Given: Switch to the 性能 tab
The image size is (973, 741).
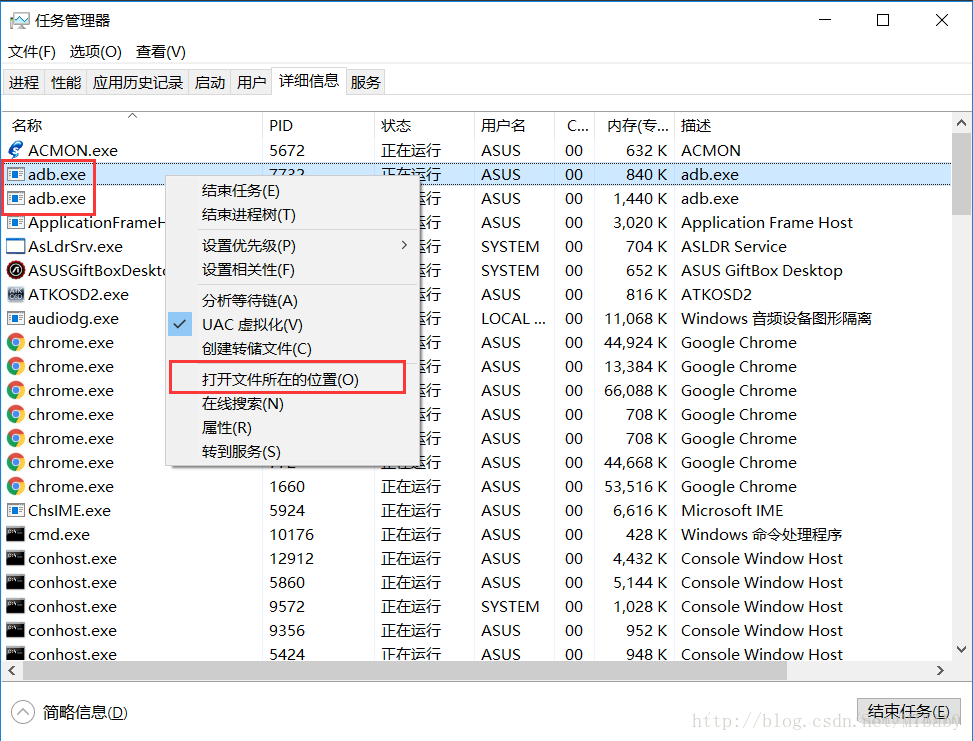Looking at the screenshot, I should (66, 82).
